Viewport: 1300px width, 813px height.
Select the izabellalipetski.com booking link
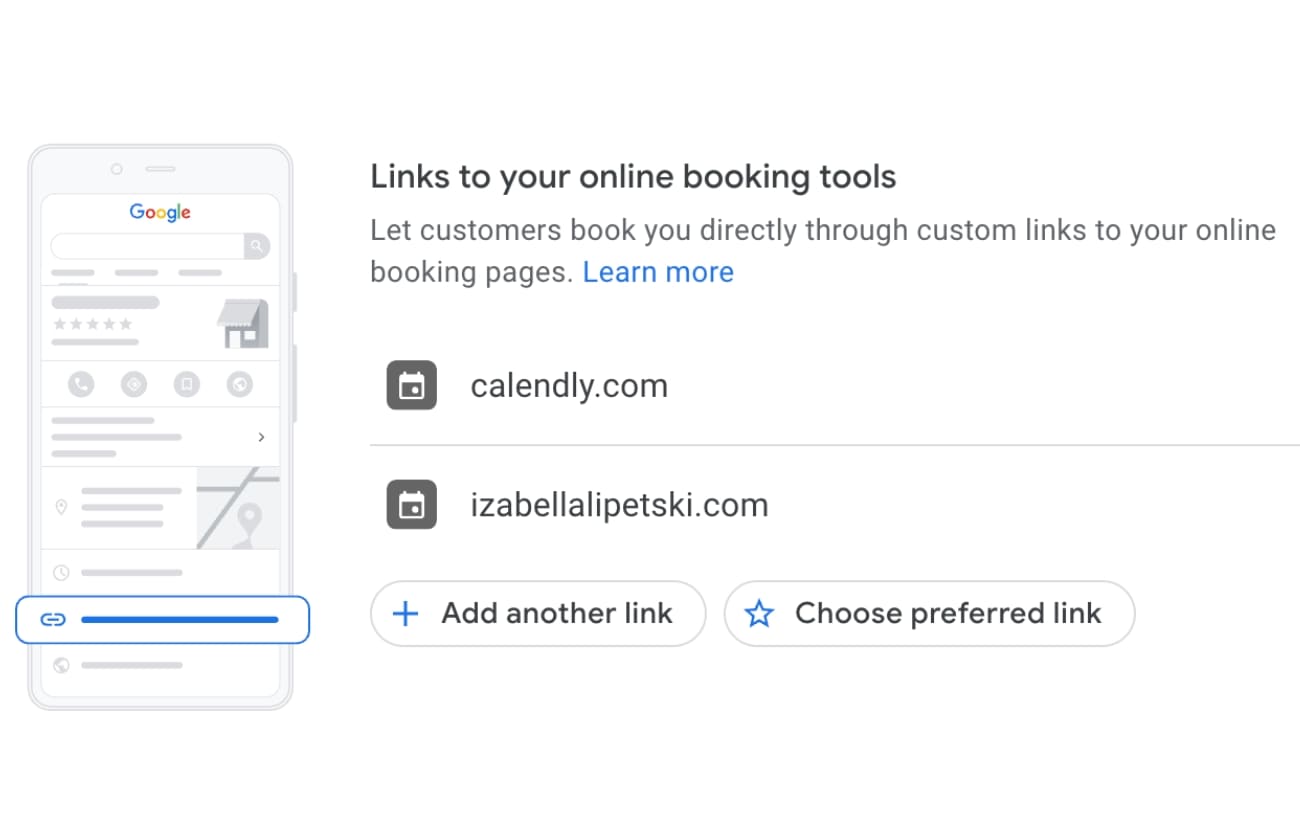(x=619, y=505)
